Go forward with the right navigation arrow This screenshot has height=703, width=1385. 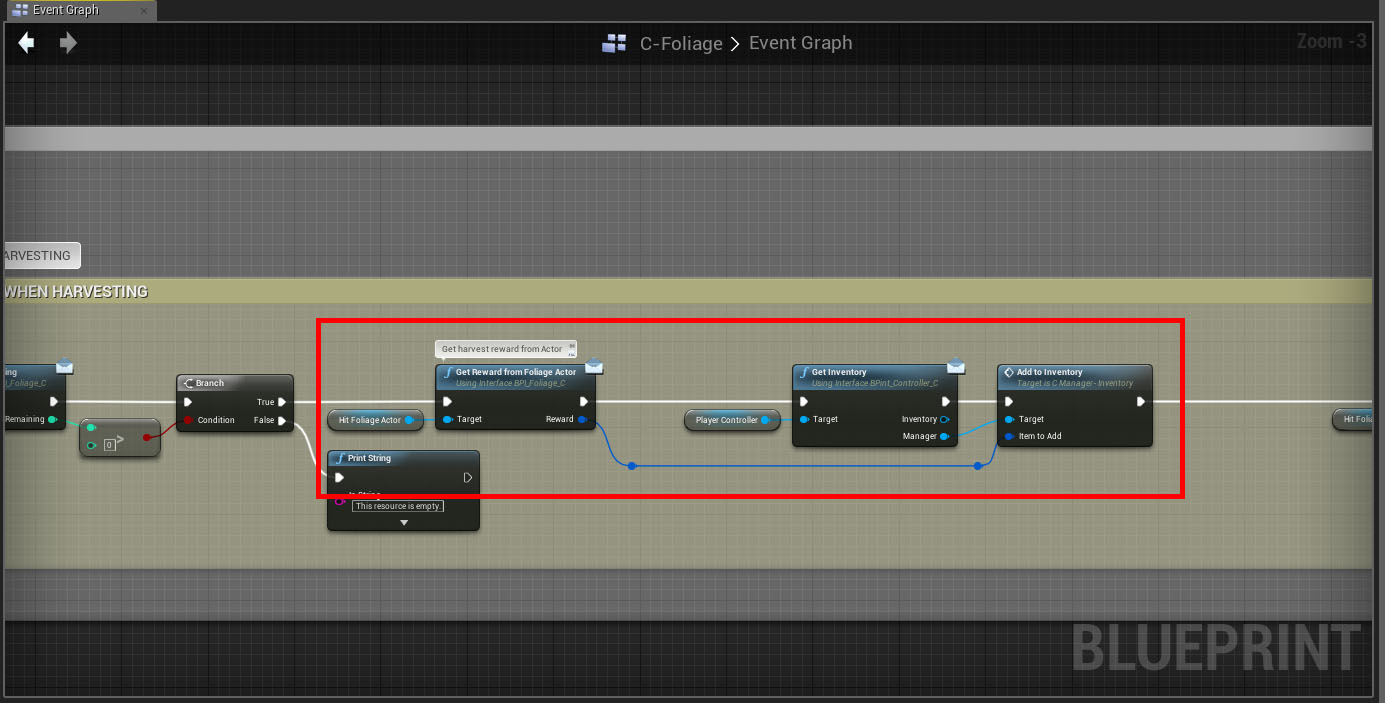[68, 43]
